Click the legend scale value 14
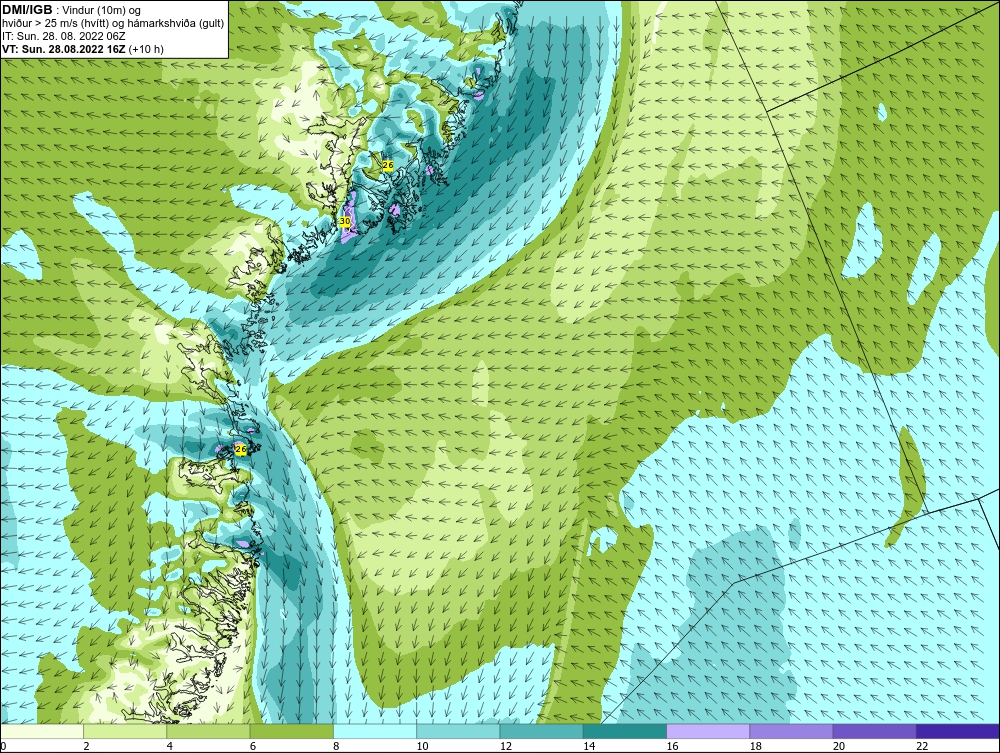Viewport: 1000px width, 753px height. tap(589, 747)
